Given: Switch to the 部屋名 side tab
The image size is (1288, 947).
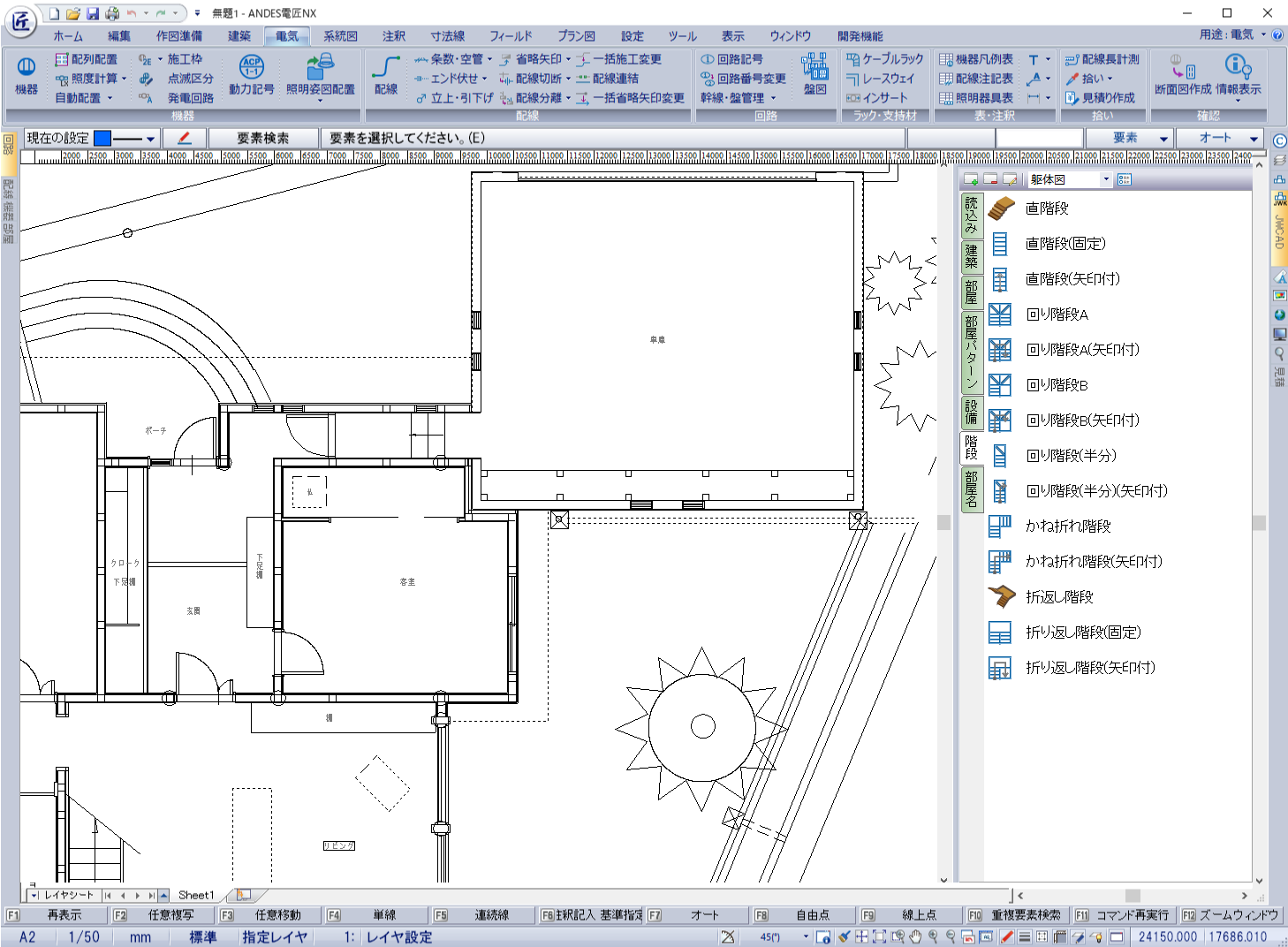Looking at the screenshot, I should click(971, 489).
